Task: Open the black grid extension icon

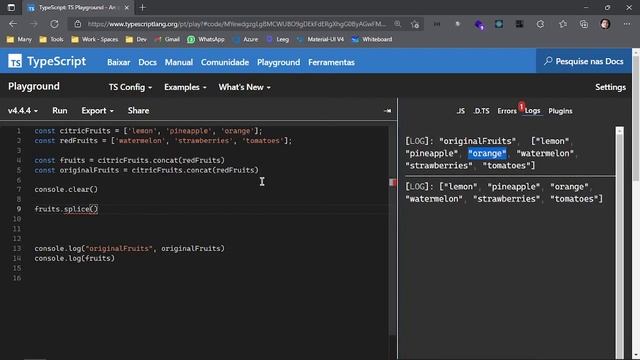Action: 519,24
